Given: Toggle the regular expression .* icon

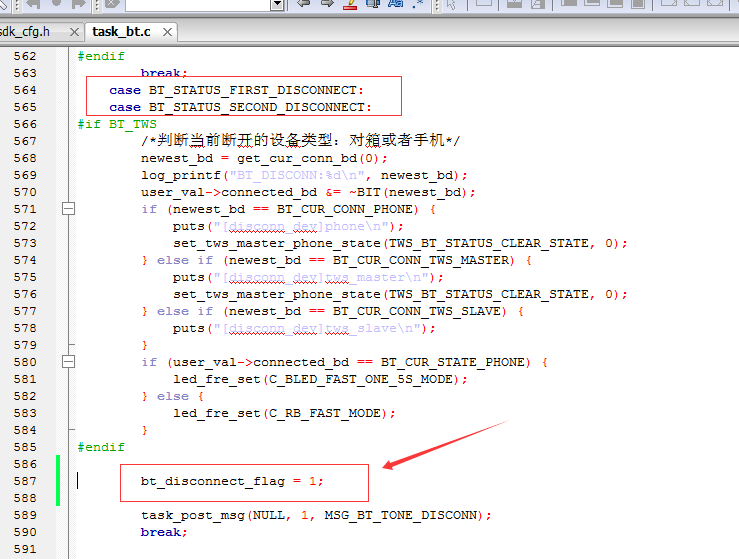Looking at the screenshot, I should pyautogui.click(x=418, y=4).
